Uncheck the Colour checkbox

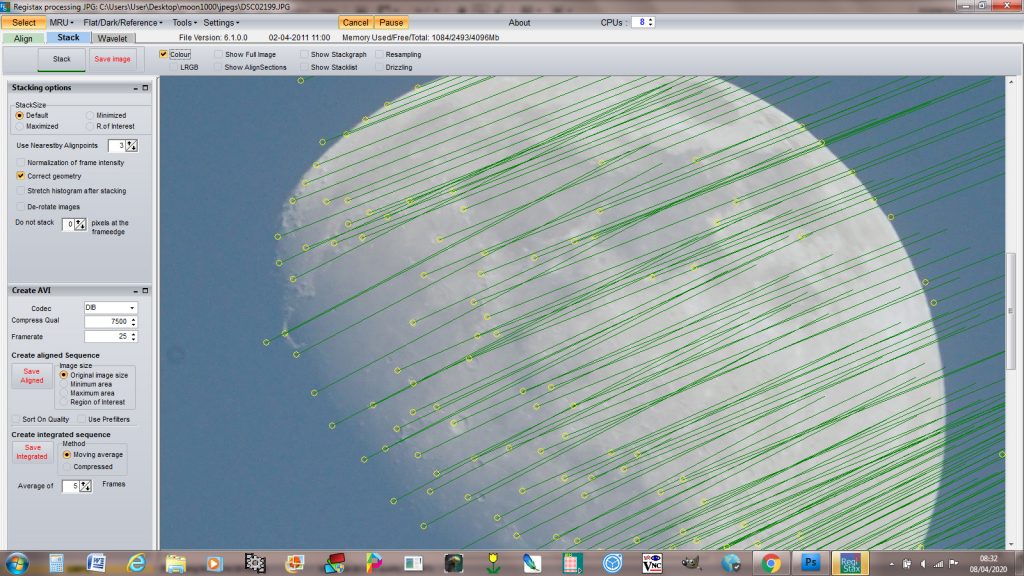(163, 54)
